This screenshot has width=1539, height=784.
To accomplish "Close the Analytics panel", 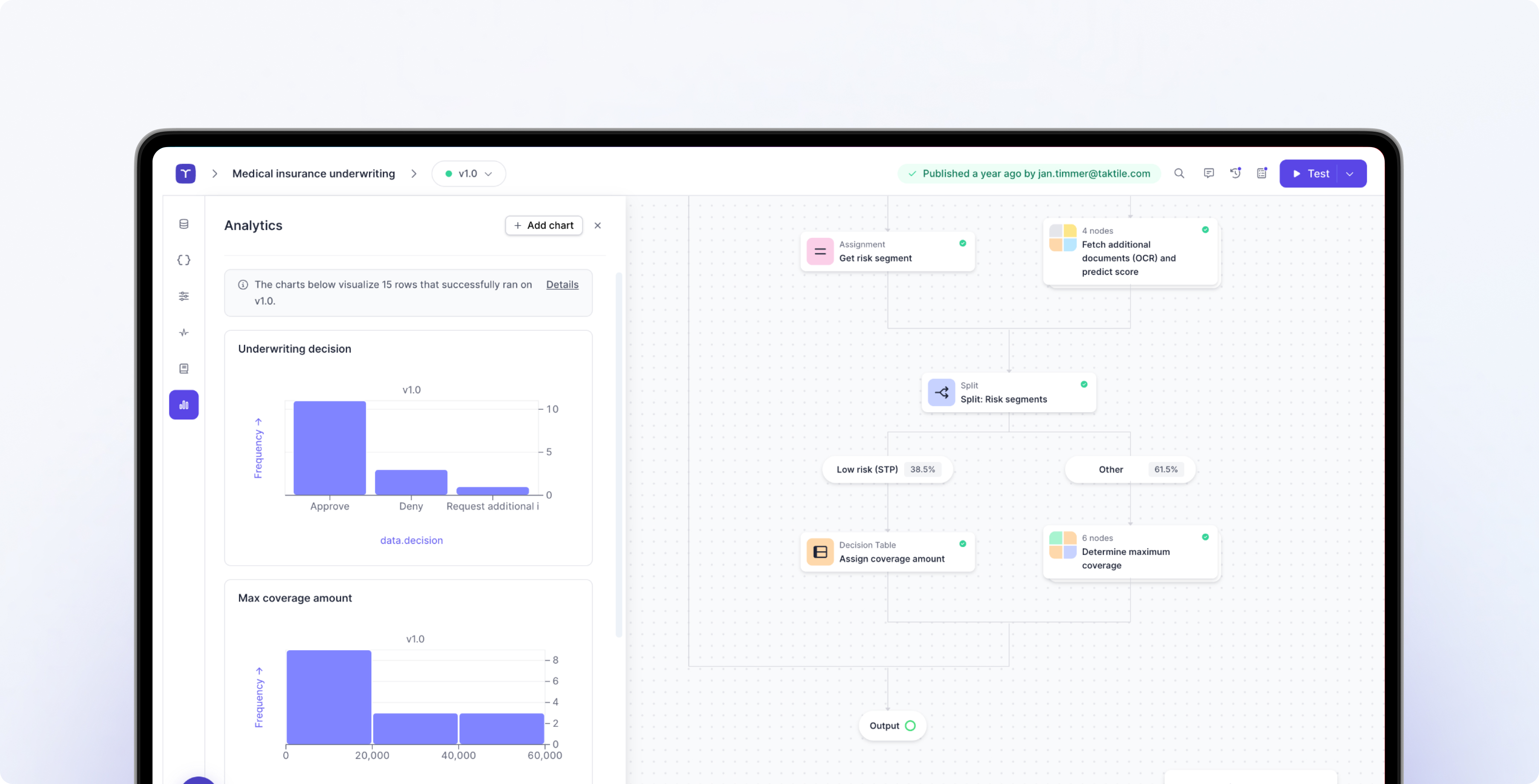I will point(597,226).
